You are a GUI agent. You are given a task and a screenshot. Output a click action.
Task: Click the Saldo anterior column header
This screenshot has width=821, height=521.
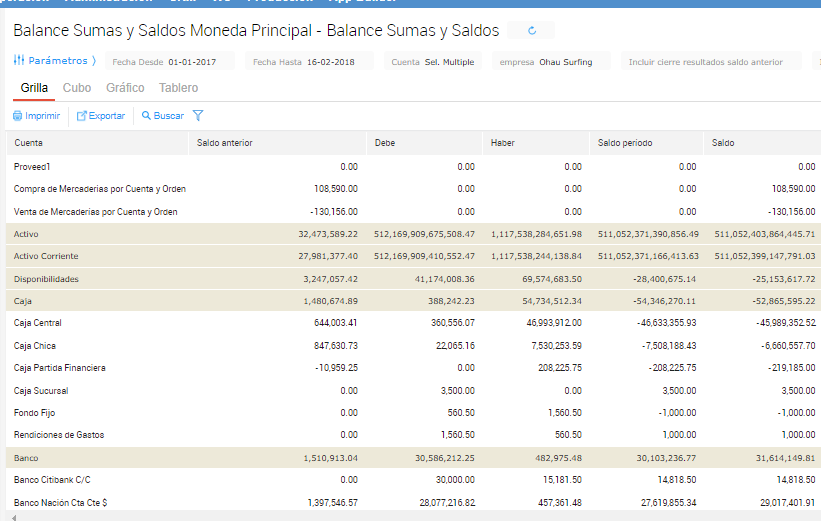225,143
